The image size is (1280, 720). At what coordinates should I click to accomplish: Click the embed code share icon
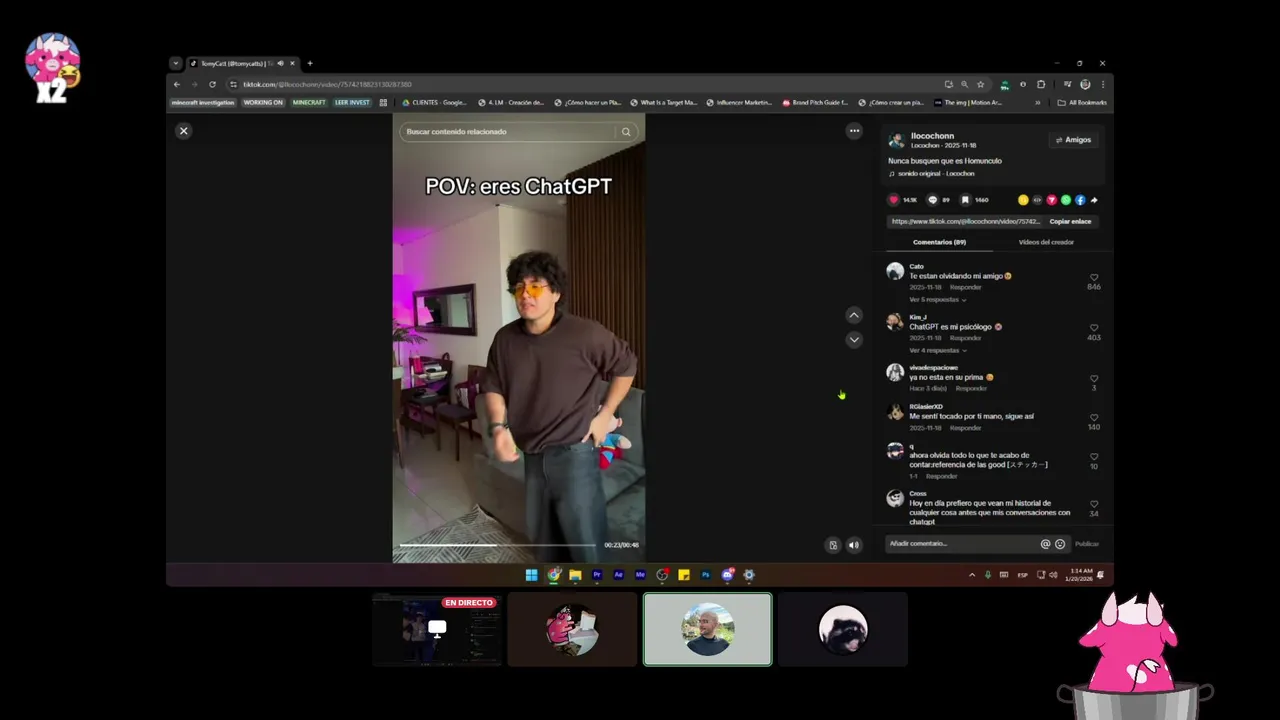(1037, 200)
